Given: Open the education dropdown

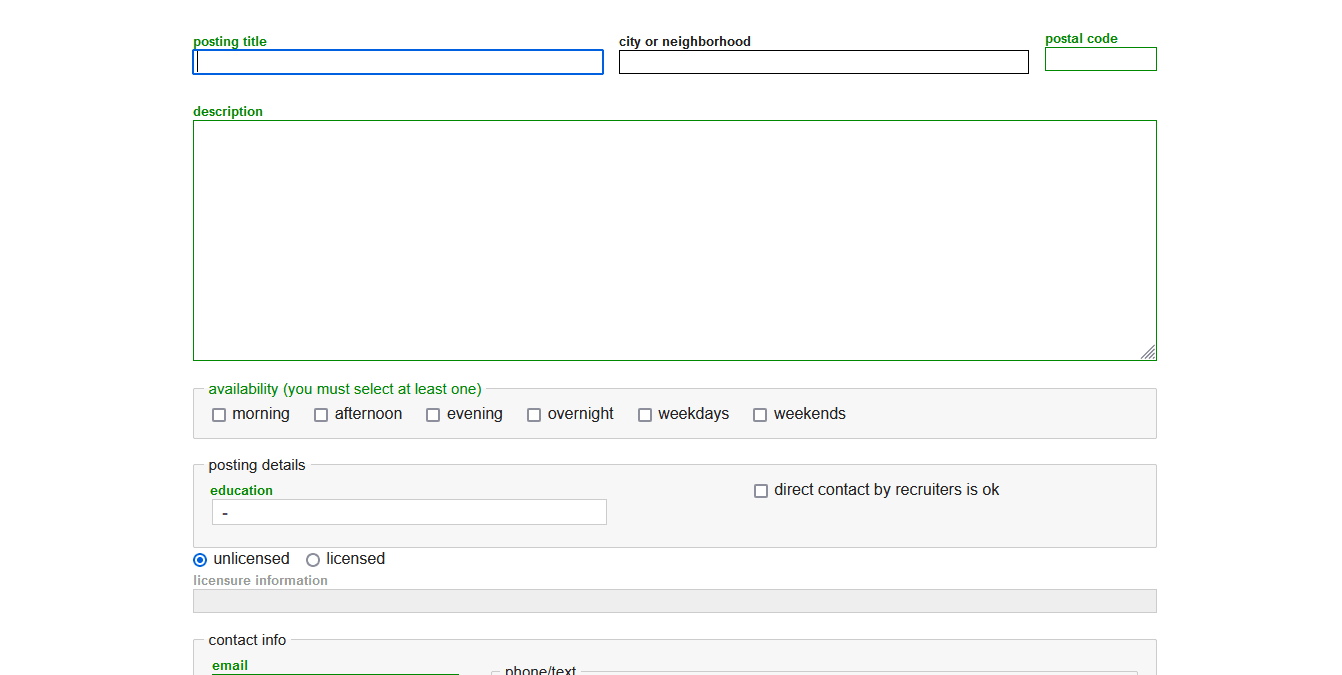Looking at the screenshot, I should tap(409, 512).
